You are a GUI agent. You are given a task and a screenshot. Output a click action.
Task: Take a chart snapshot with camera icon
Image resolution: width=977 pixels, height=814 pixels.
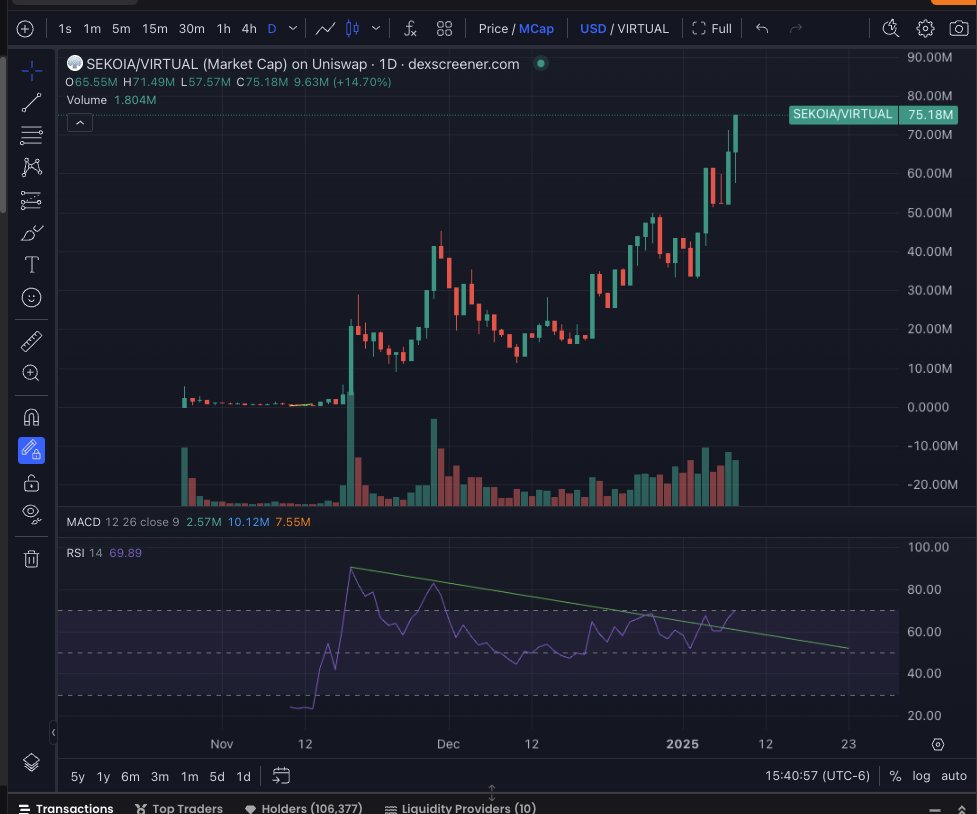click(x=959, y=29)
